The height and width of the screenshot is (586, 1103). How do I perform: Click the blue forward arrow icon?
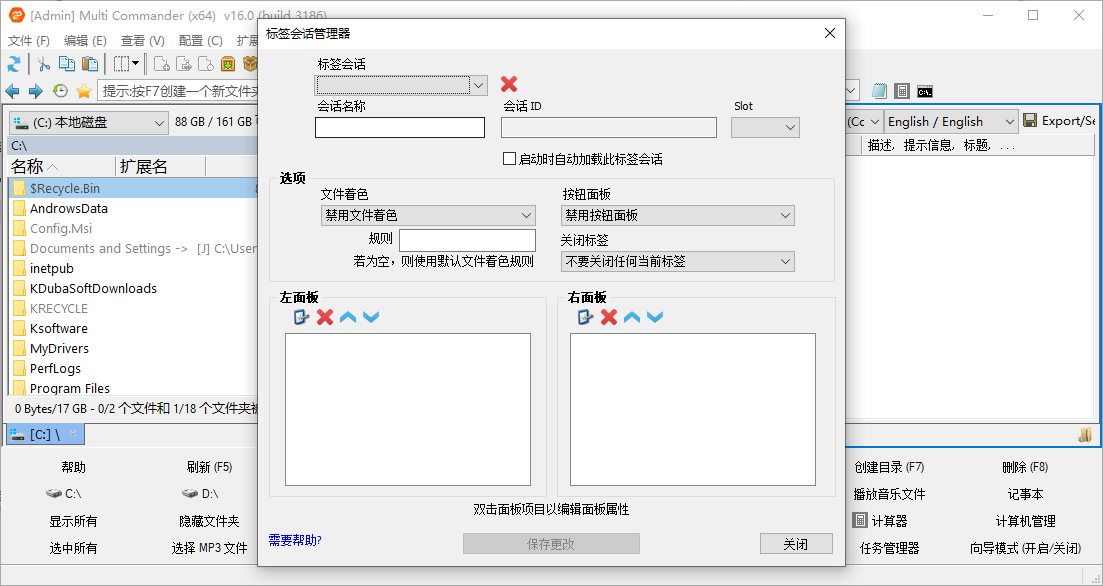(36, 91)
